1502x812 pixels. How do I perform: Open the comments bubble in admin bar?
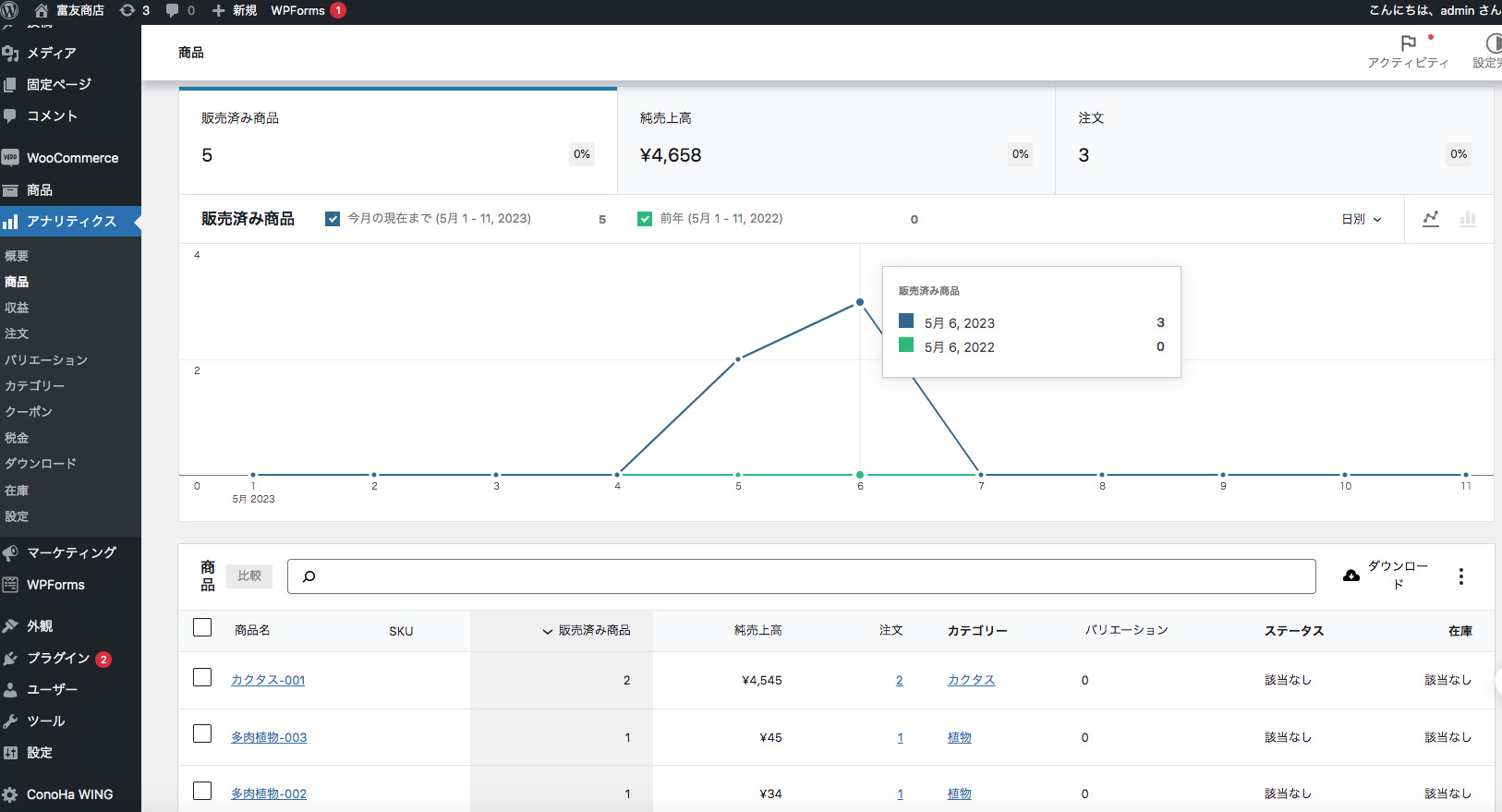pos(180,10)
